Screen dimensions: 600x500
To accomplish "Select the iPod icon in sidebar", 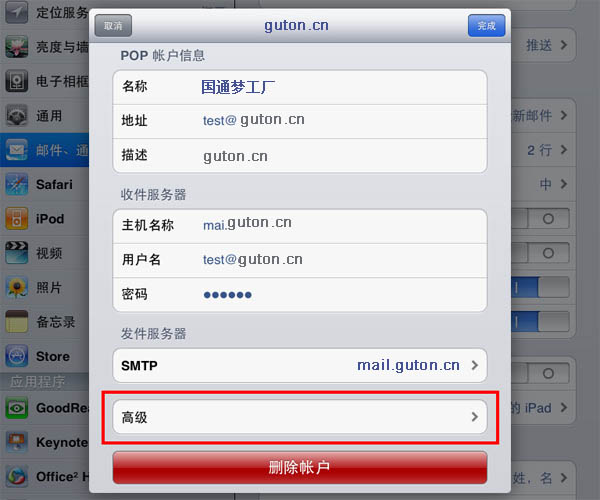I will pos(16,219).
